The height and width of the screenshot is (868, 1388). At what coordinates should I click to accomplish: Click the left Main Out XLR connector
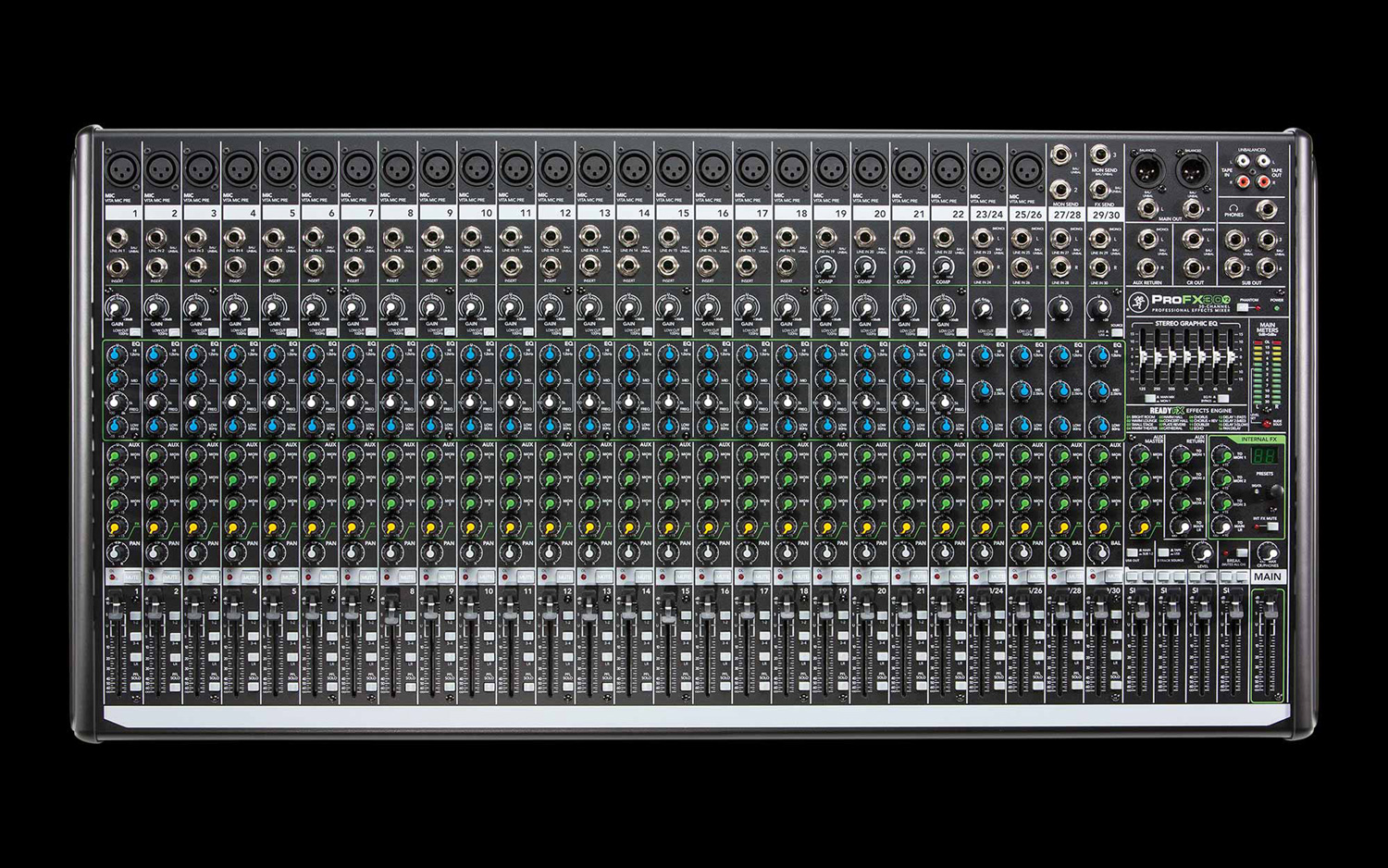click(1147, 169)
